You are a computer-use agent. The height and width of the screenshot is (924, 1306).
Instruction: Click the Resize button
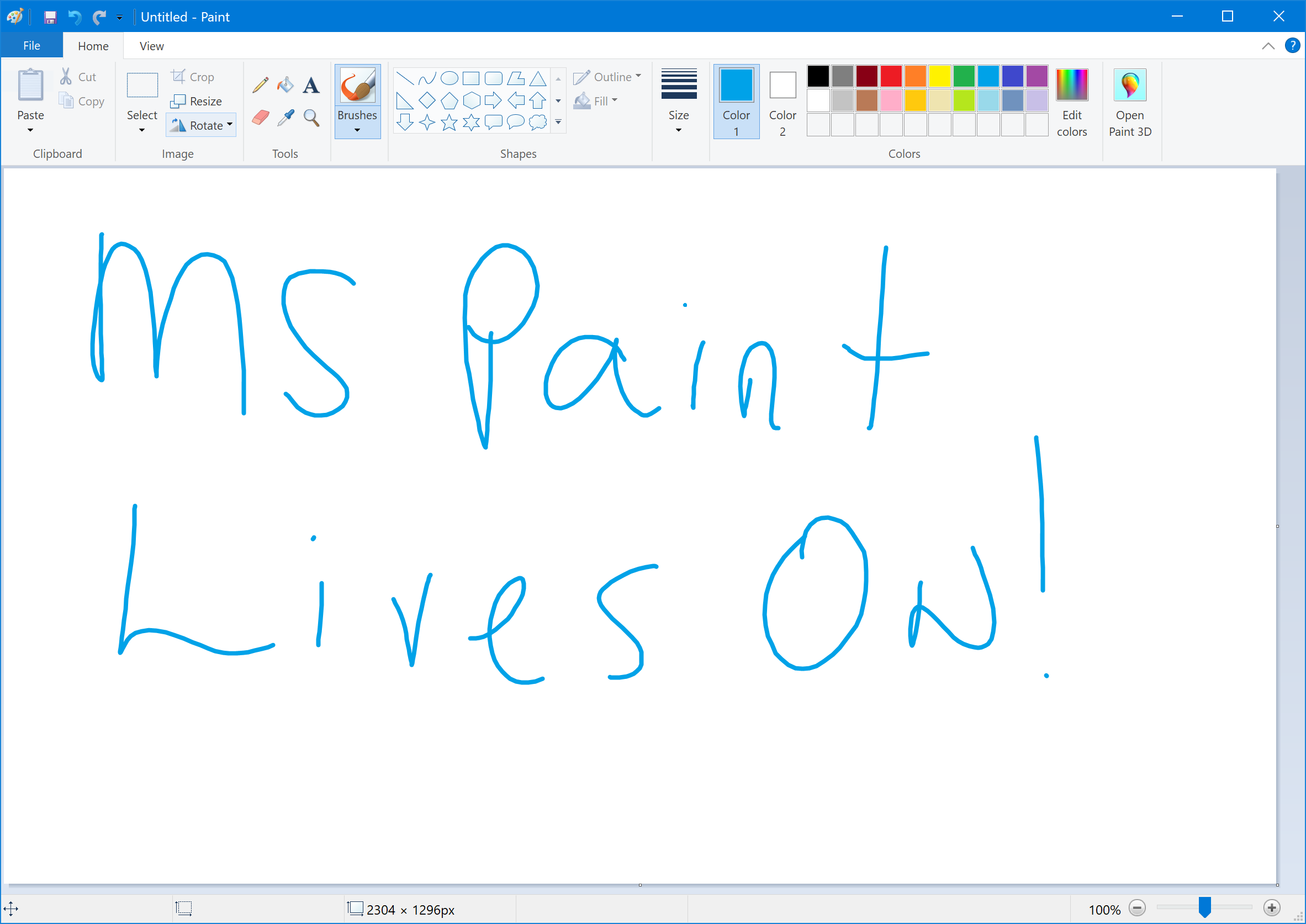pyautogui.click(x=197, y=101)
